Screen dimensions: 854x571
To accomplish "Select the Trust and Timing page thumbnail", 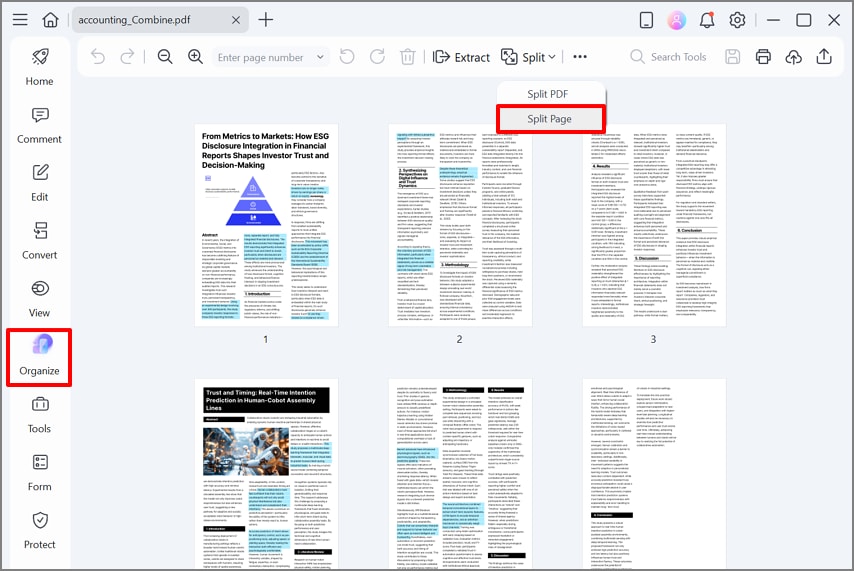I will point(266,475).
